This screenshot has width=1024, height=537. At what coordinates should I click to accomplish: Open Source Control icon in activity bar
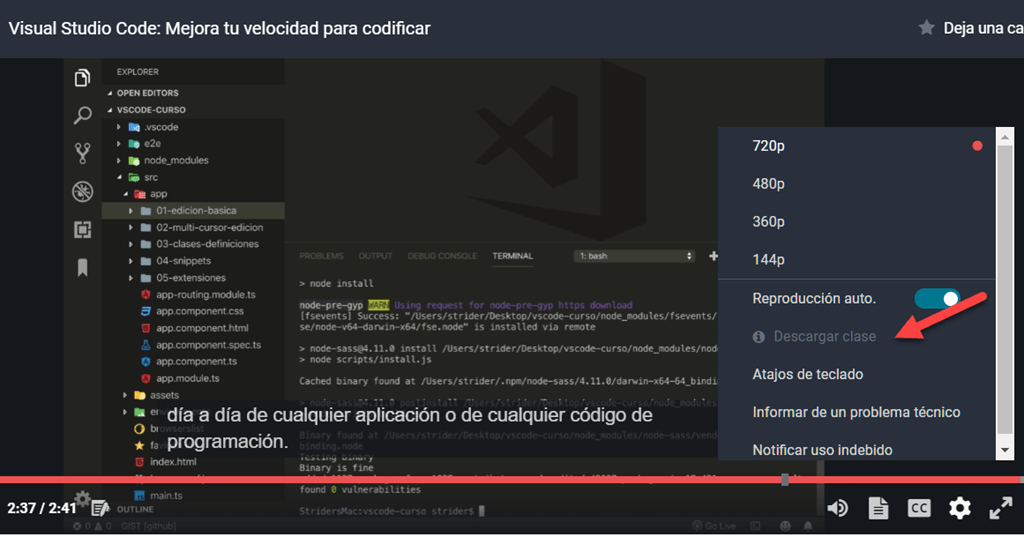click(82, 154)
